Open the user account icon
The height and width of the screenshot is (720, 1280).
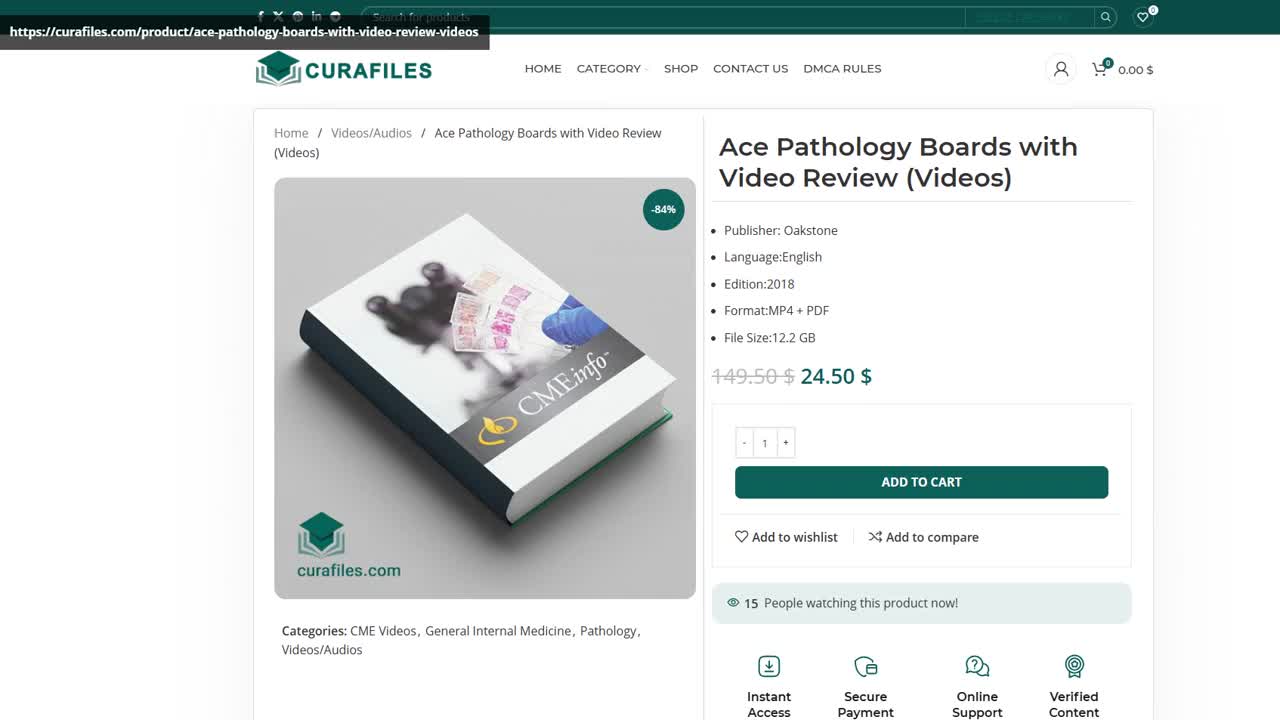tap(1061, 69)
